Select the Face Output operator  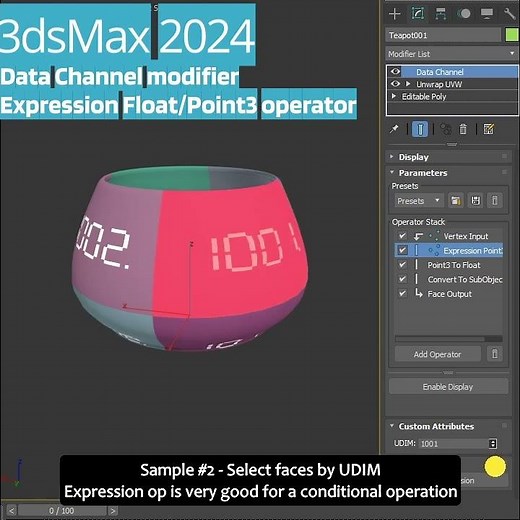pyautogui.click(x=450, y=294)
